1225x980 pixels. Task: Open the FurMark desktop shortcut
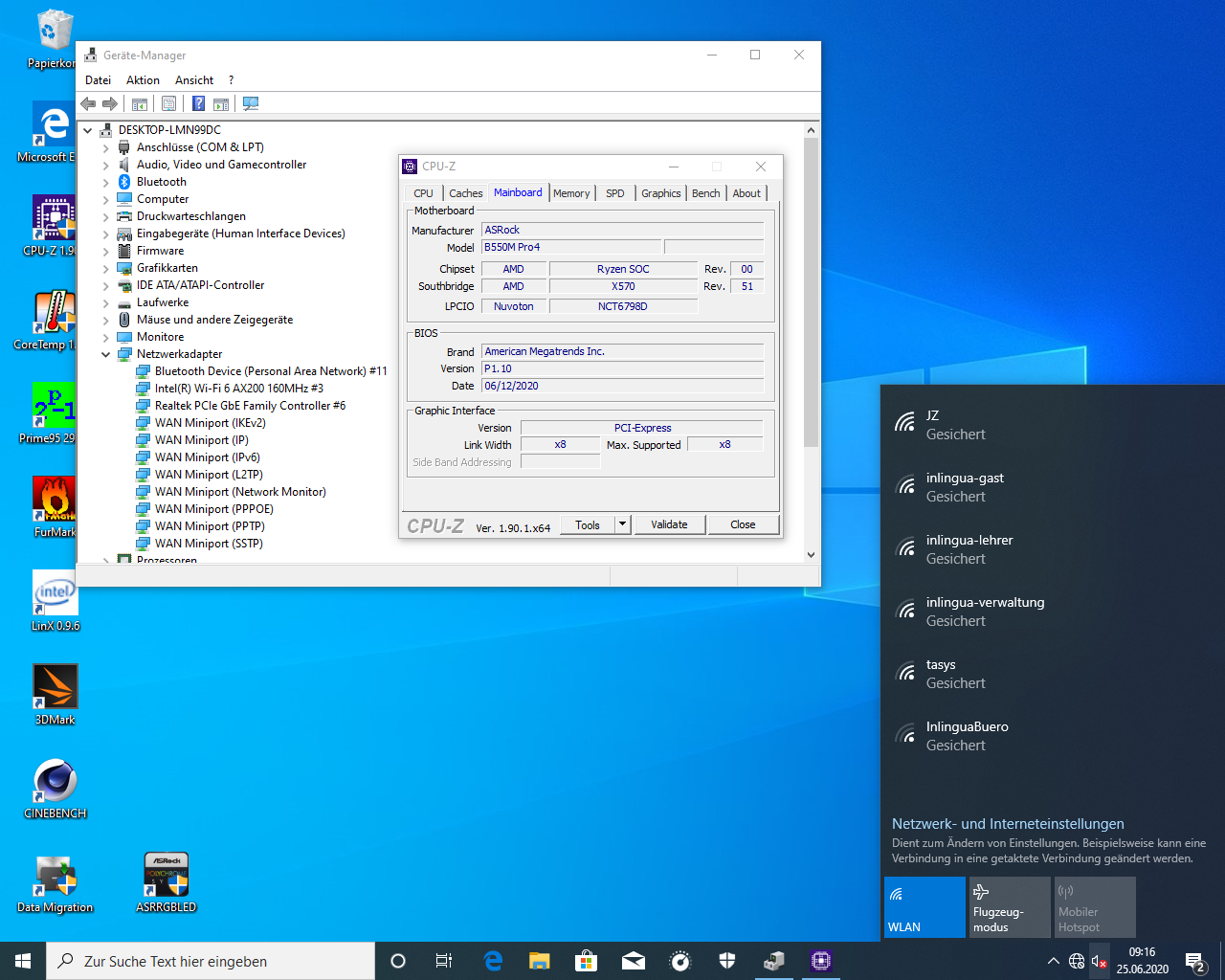[55, 506]
